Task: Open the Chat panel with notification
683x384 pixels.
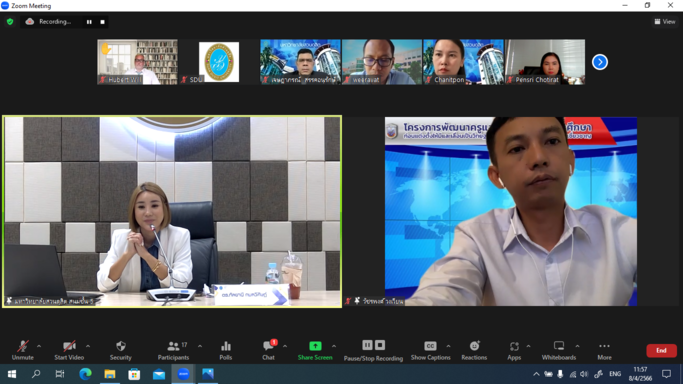Action: pyautogui.click(x=269, y=350)
